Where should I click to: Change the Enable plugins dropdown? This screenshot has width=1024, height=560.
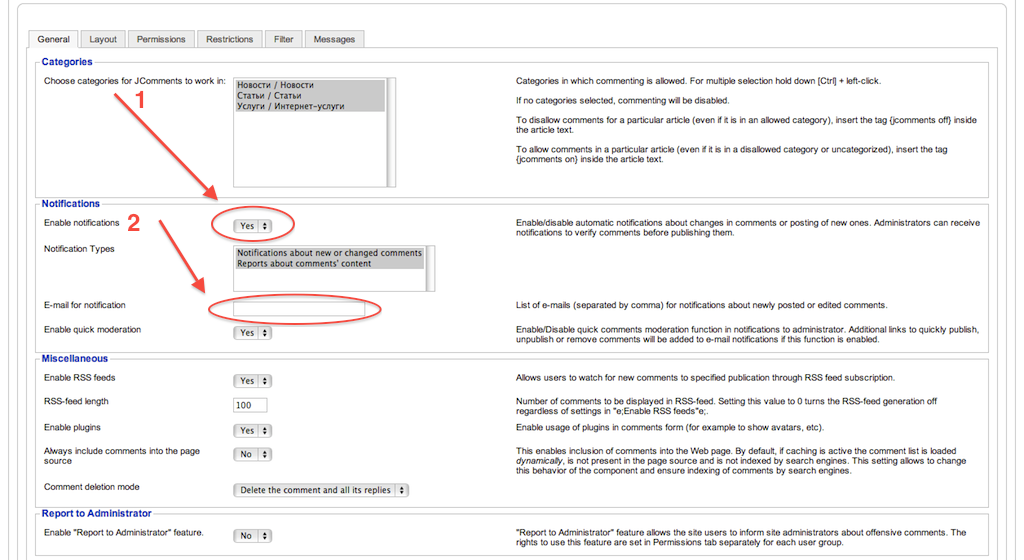(x=253, y=430)
